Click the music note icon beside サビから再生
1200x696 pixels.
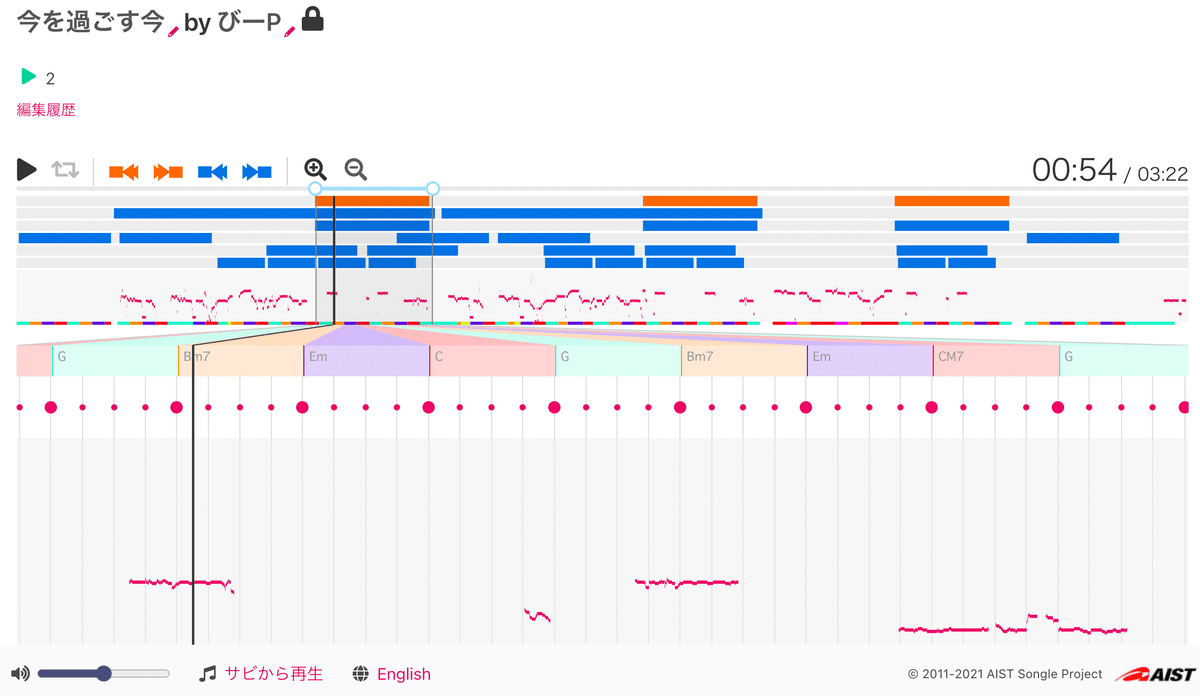pyautogui.click(x=207, y=673)
